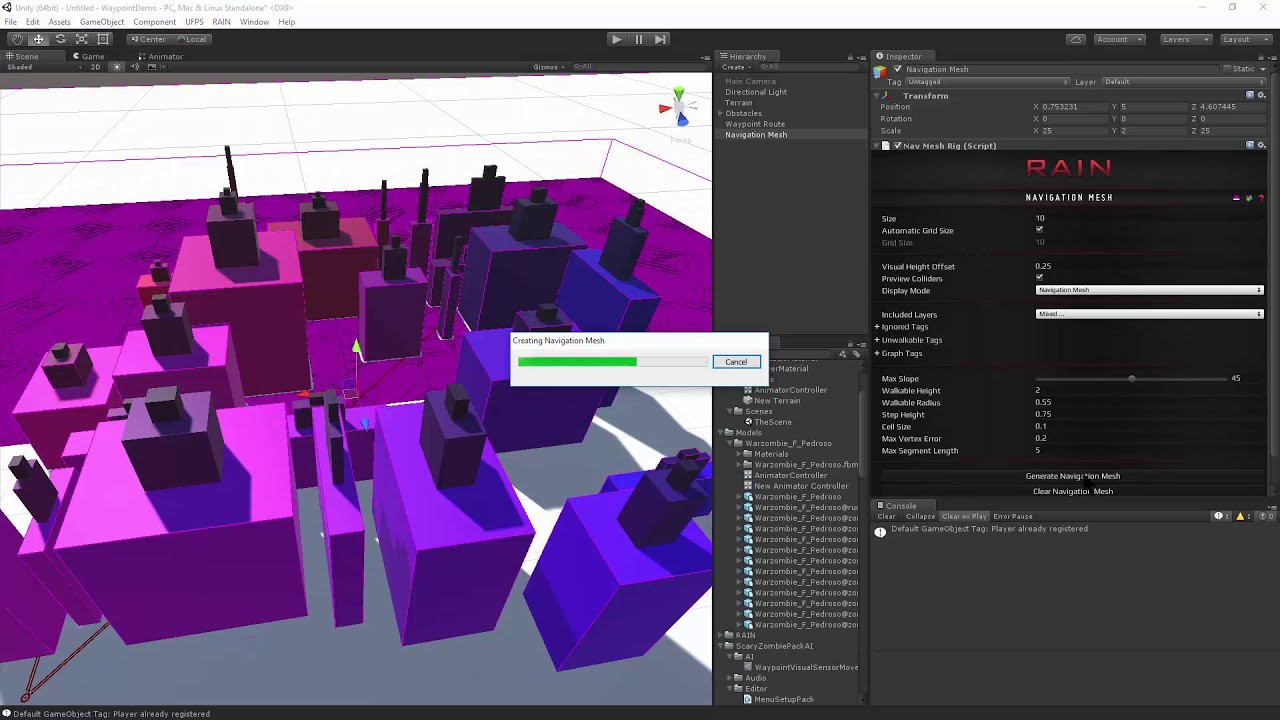Viewport: 1280px width, 720px height.
Task: Open the Display Mode dropdown
Action: coord(1149,290)
